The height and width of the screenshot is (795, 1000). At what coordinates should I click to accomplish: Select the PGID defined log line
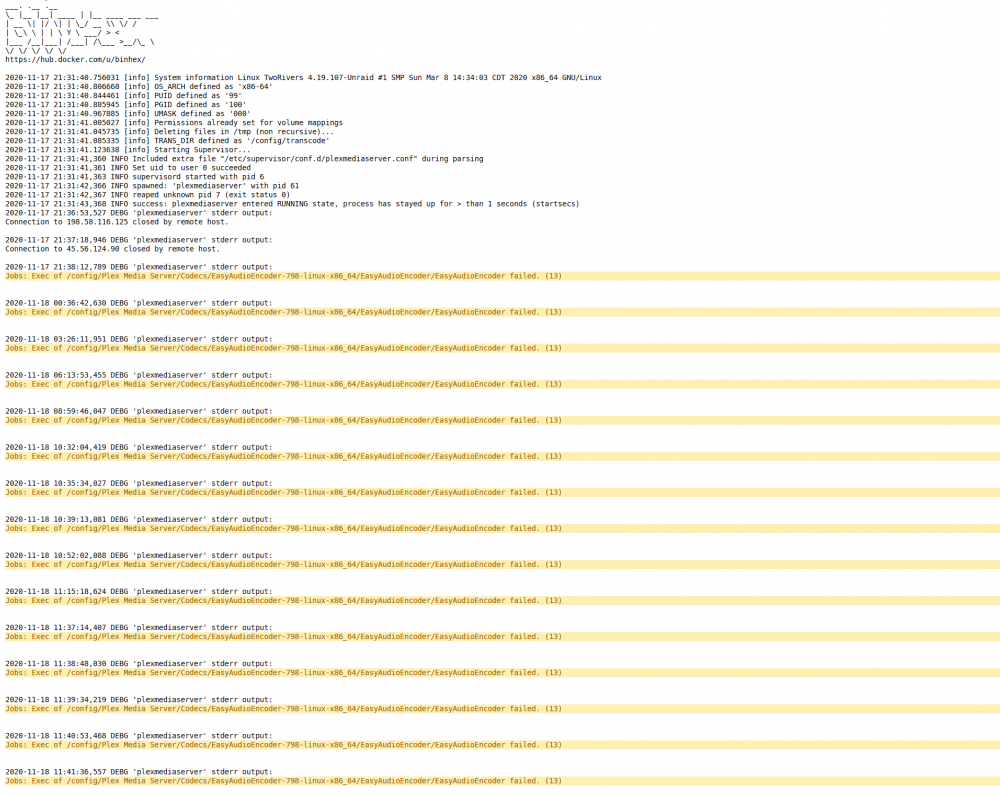pyautogui.click(x=126, y=105)
